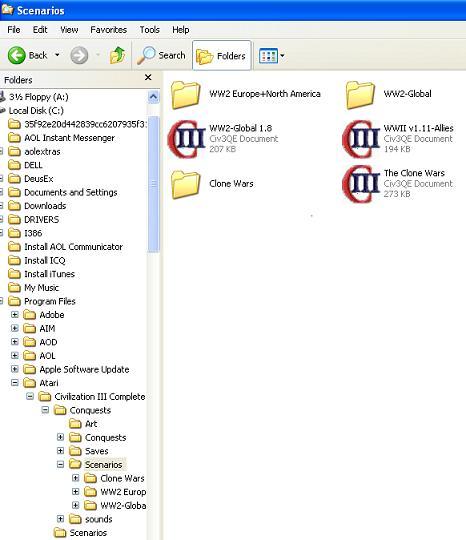Image resolution: width=466 pixels, height=540 pixels.
Task: Collapse the selected Scenarios folder node
Action: pos(60,465)
